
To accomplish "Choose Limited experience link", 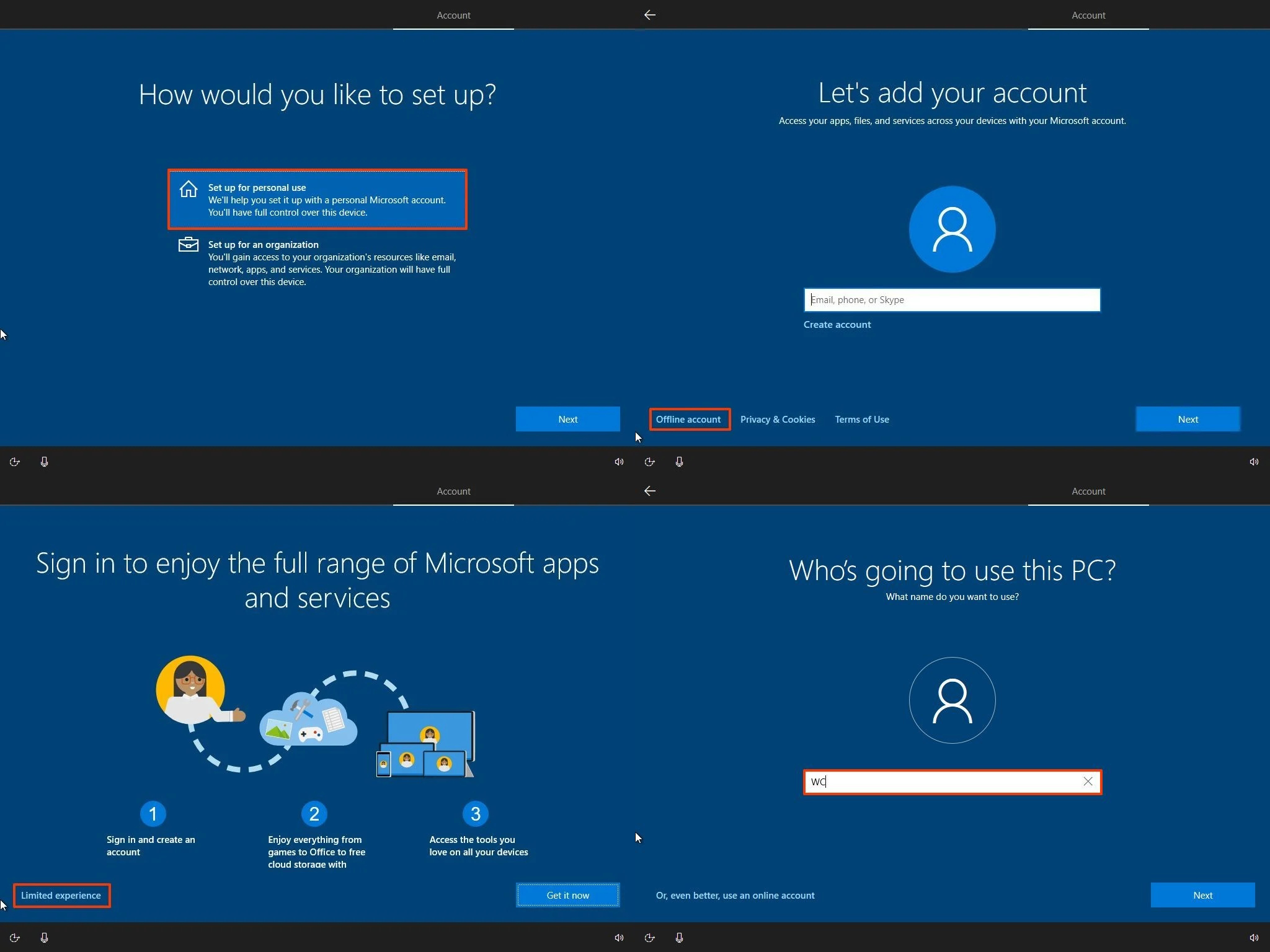I will point(61,895).
